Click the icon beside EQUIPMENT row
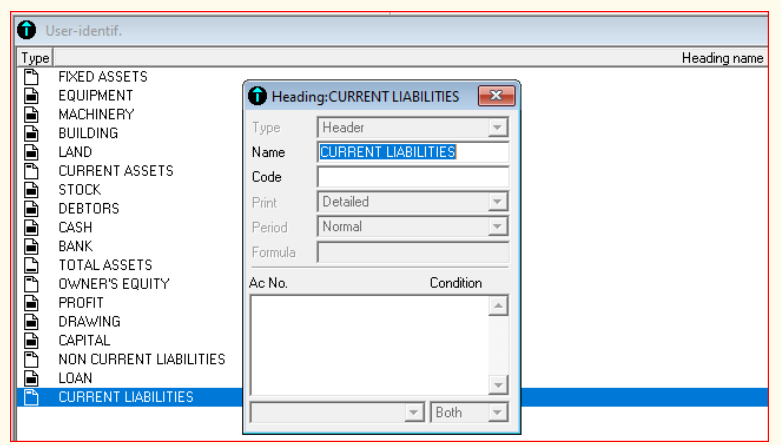 click(x=31, y=96)
